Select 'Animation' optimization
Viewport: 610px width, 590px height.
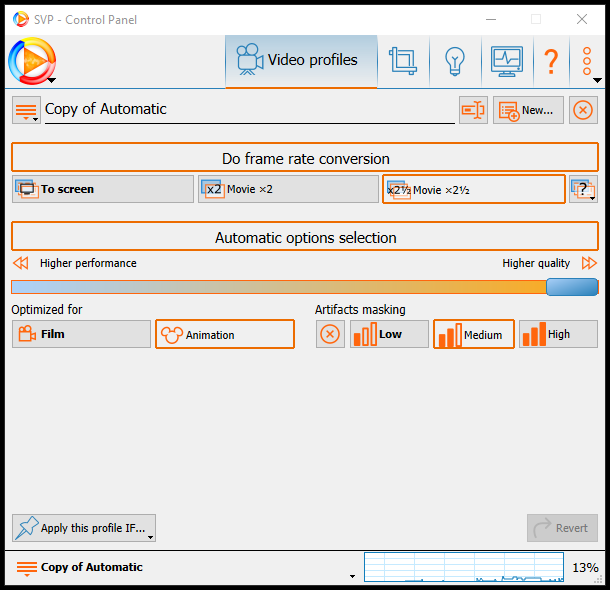point(225,334)
